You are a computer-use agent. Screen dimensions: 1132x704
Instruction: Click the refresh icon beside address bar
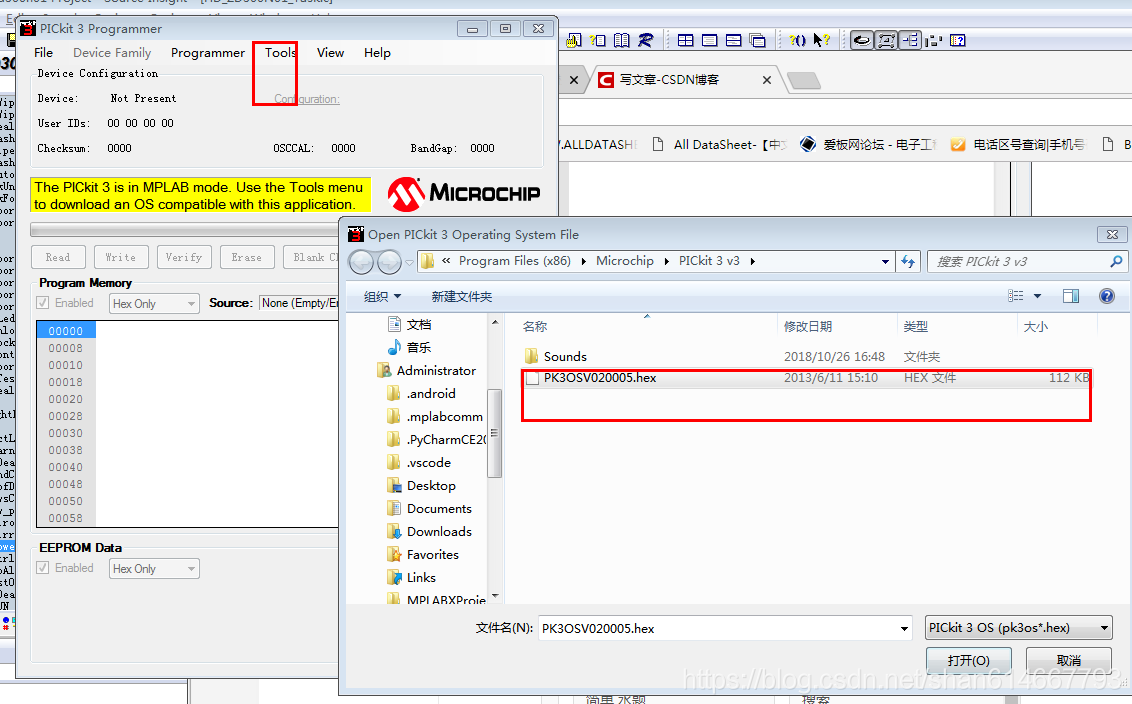pos(907,261)
